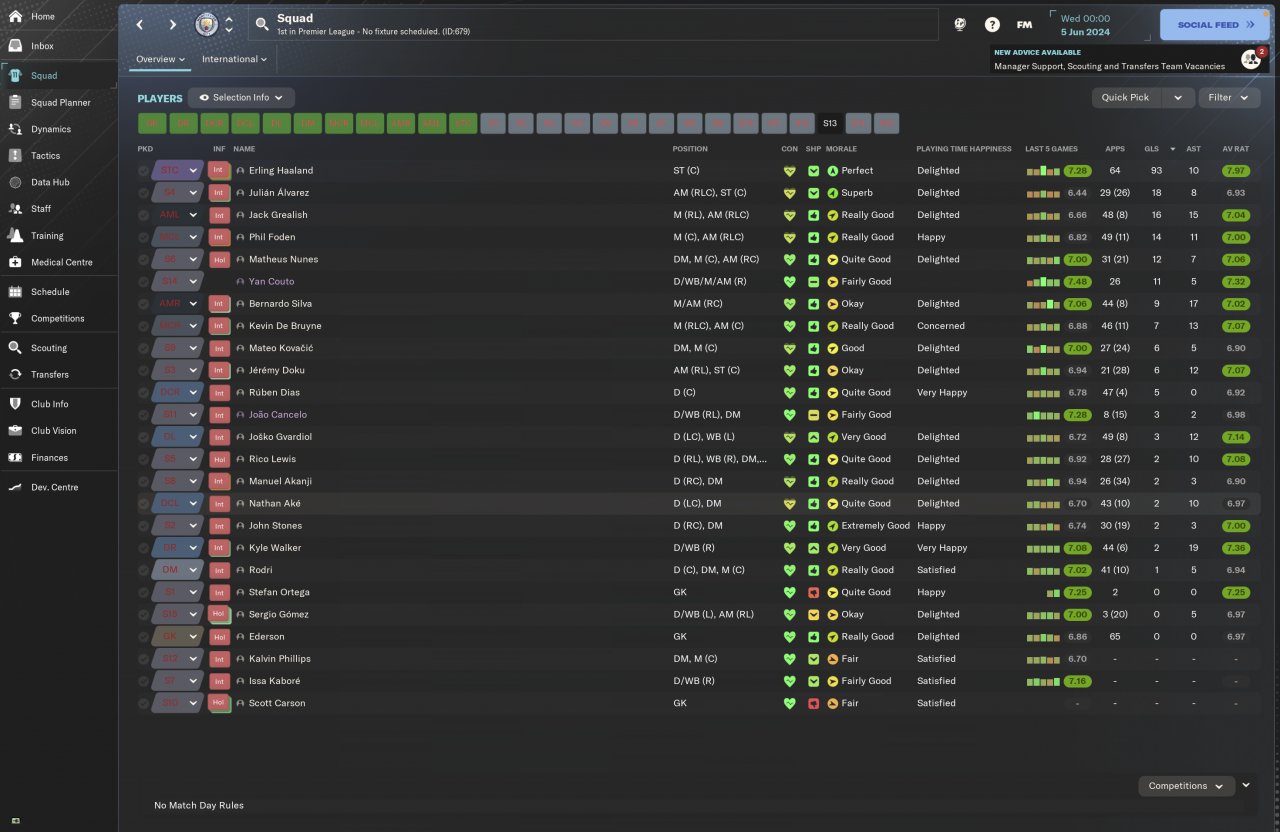The height and width of the screenshot is (832, 1280).
Task: Open Finances in the sidebar
Action: [58, 457]
